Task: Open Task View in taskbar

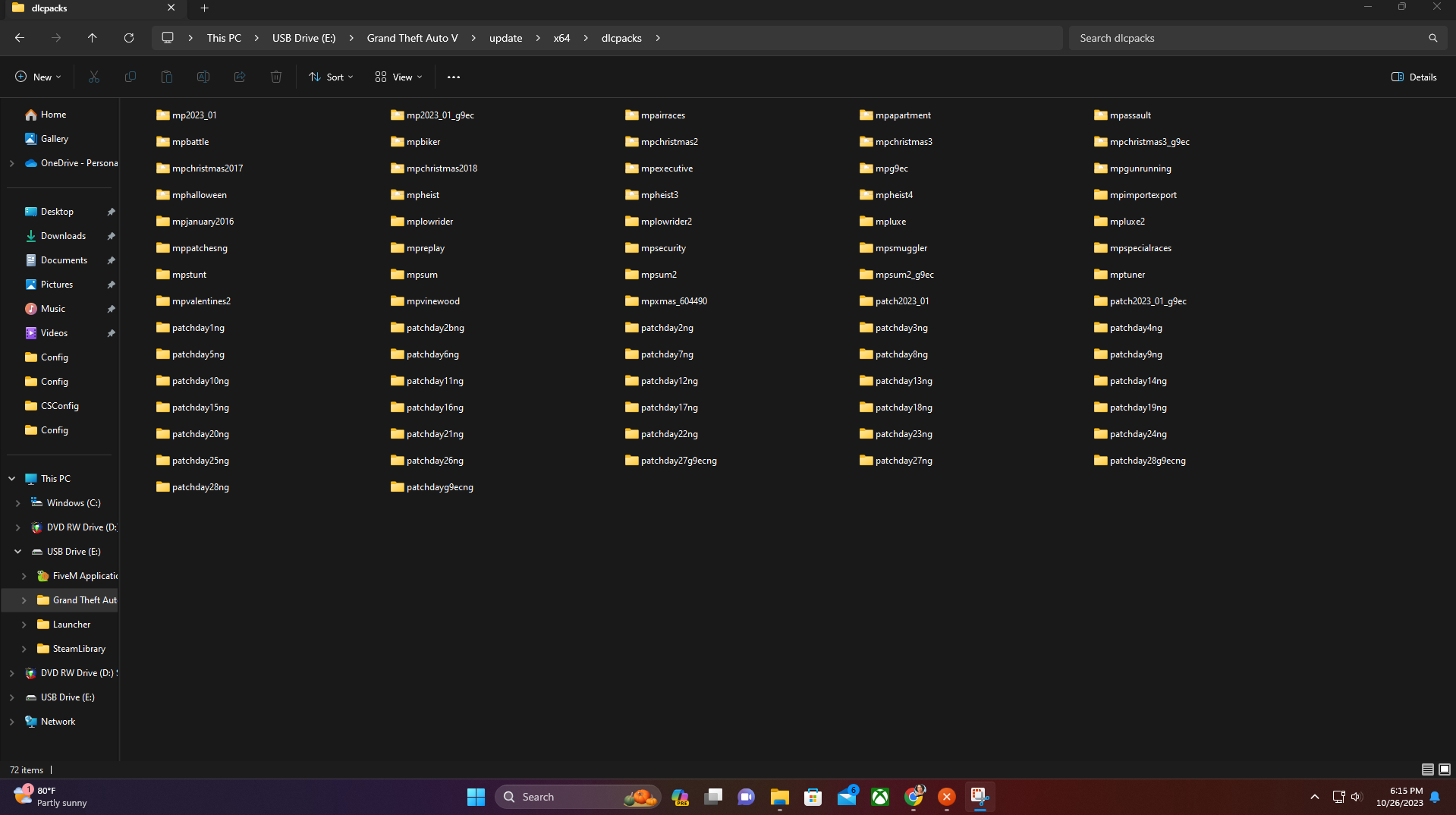Action: (x=713, y=797)
